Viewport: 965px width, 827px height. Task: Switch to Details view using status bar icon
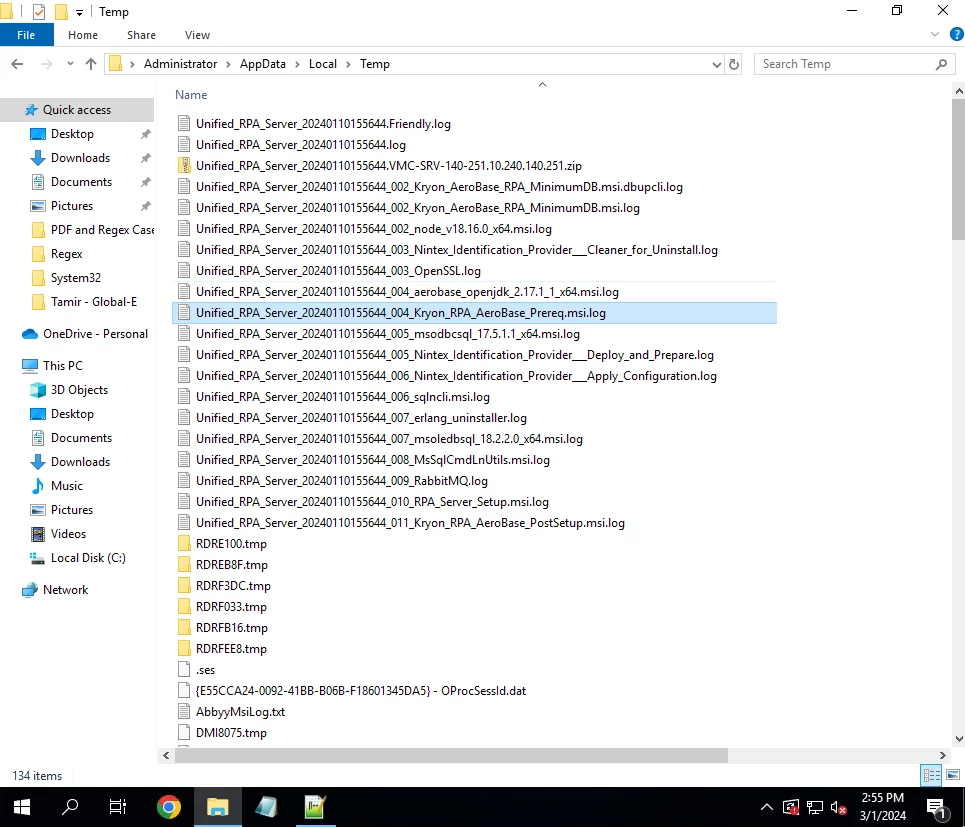[x=931, y=775]
